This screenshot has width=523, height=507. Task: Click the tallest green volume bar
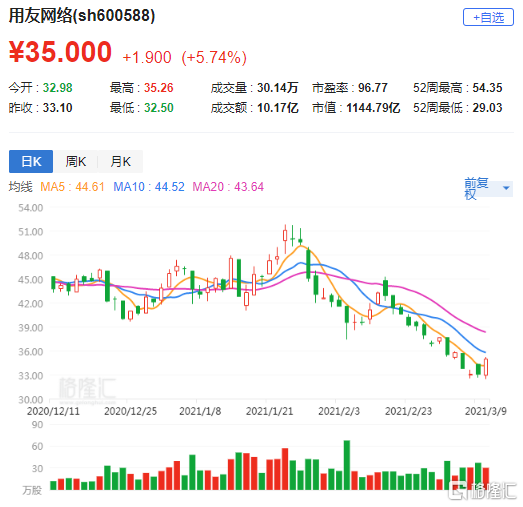point(347,465)
